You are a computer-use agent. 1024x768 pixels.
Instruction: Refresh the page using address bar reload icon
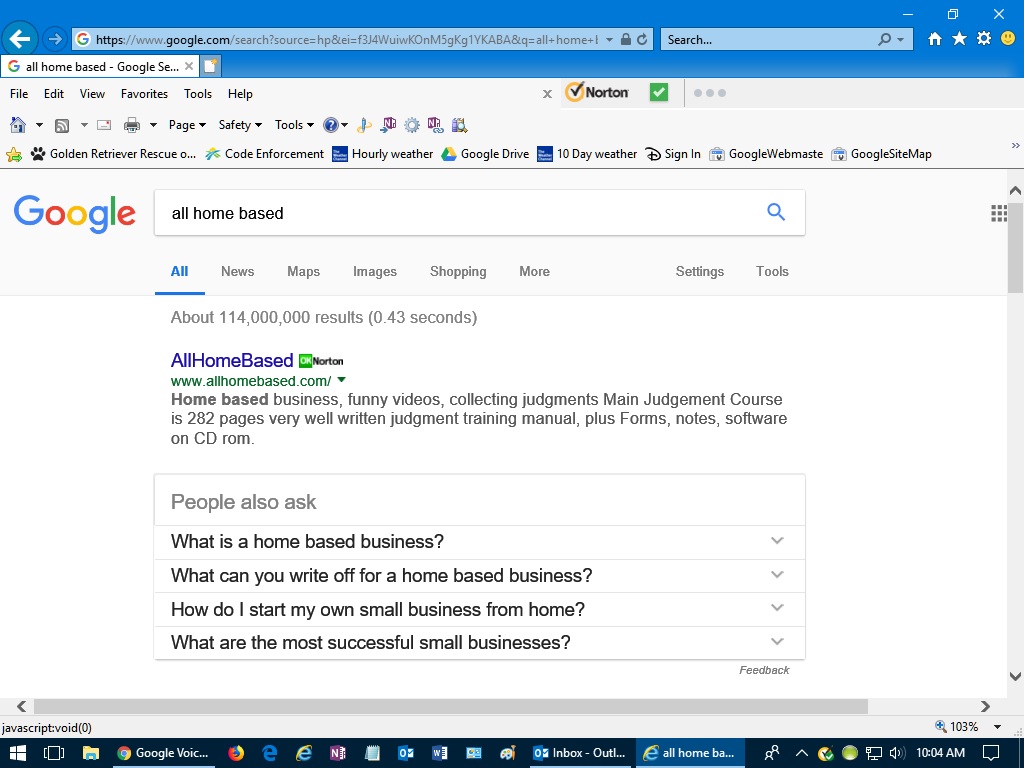pyautogui.click(x=642, y=40)
